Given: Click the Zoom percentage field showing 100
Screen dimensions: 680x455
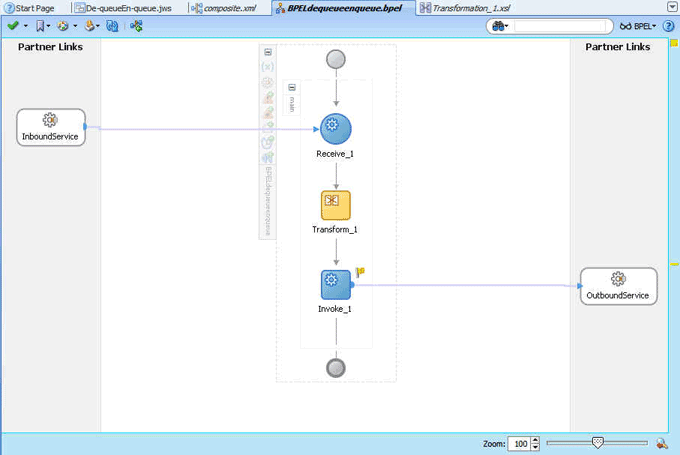Looking at the screenshot, I should (519, 444).
